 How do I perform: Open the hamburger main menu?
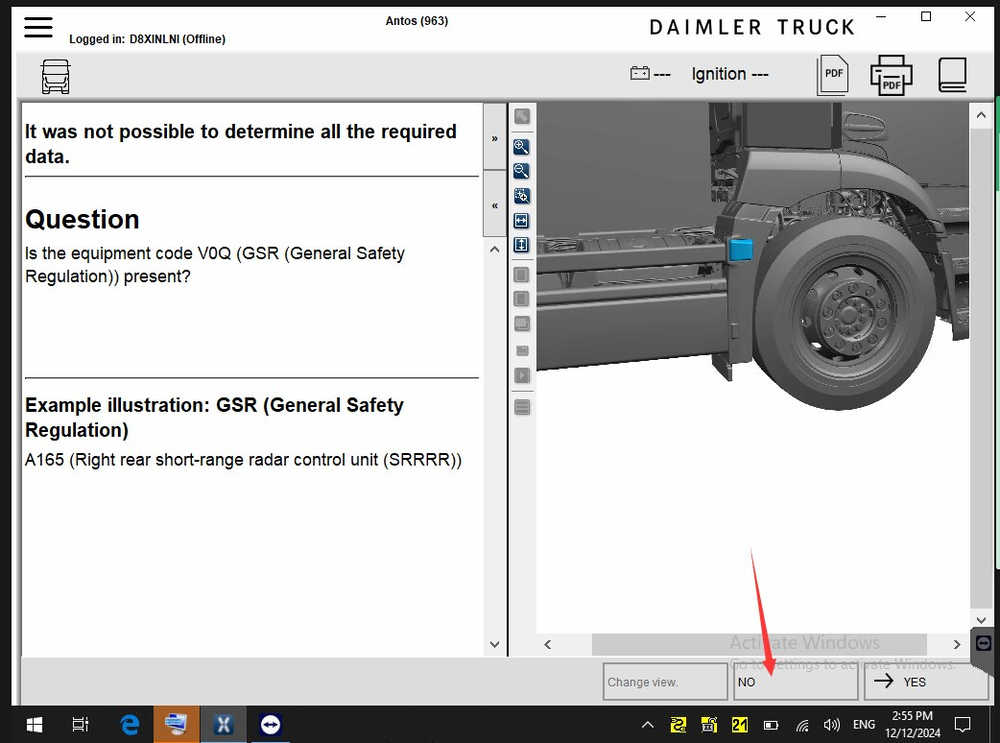point(38,27)
